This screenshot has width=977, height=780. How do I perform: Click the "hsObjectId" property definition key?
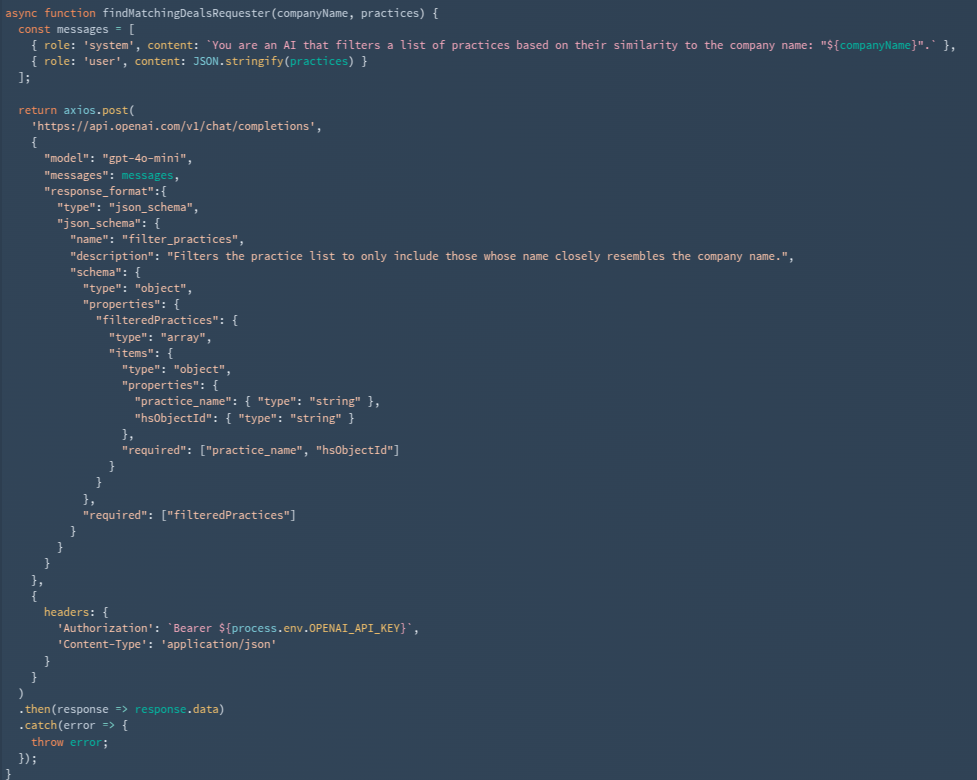click(x=173, y=418)
